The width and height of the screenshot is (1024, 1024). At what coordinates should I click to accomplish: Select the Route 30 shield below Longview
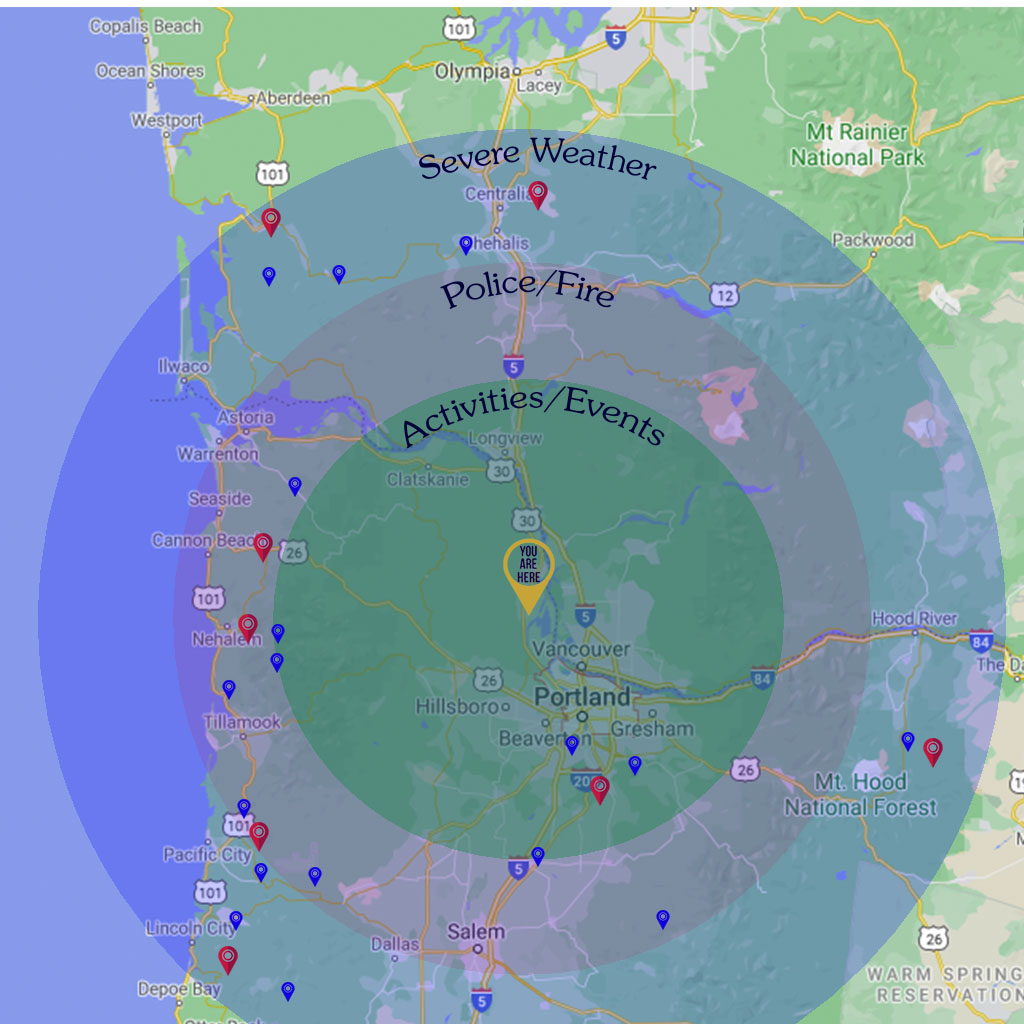500,472
